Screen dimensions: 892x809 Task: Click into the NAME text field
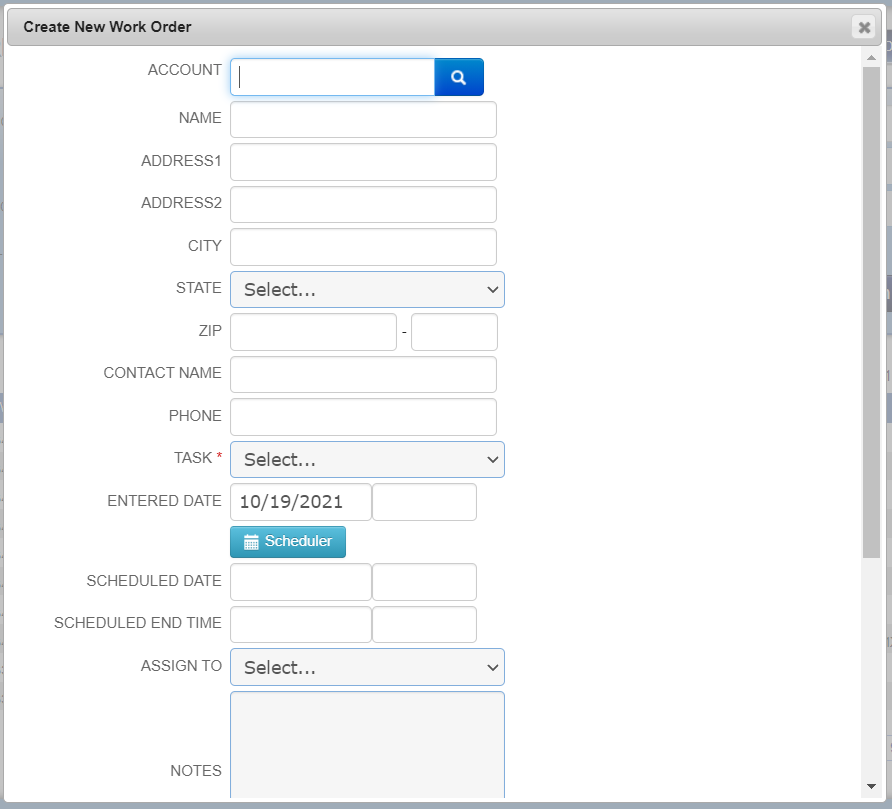[x=363, y=119]
